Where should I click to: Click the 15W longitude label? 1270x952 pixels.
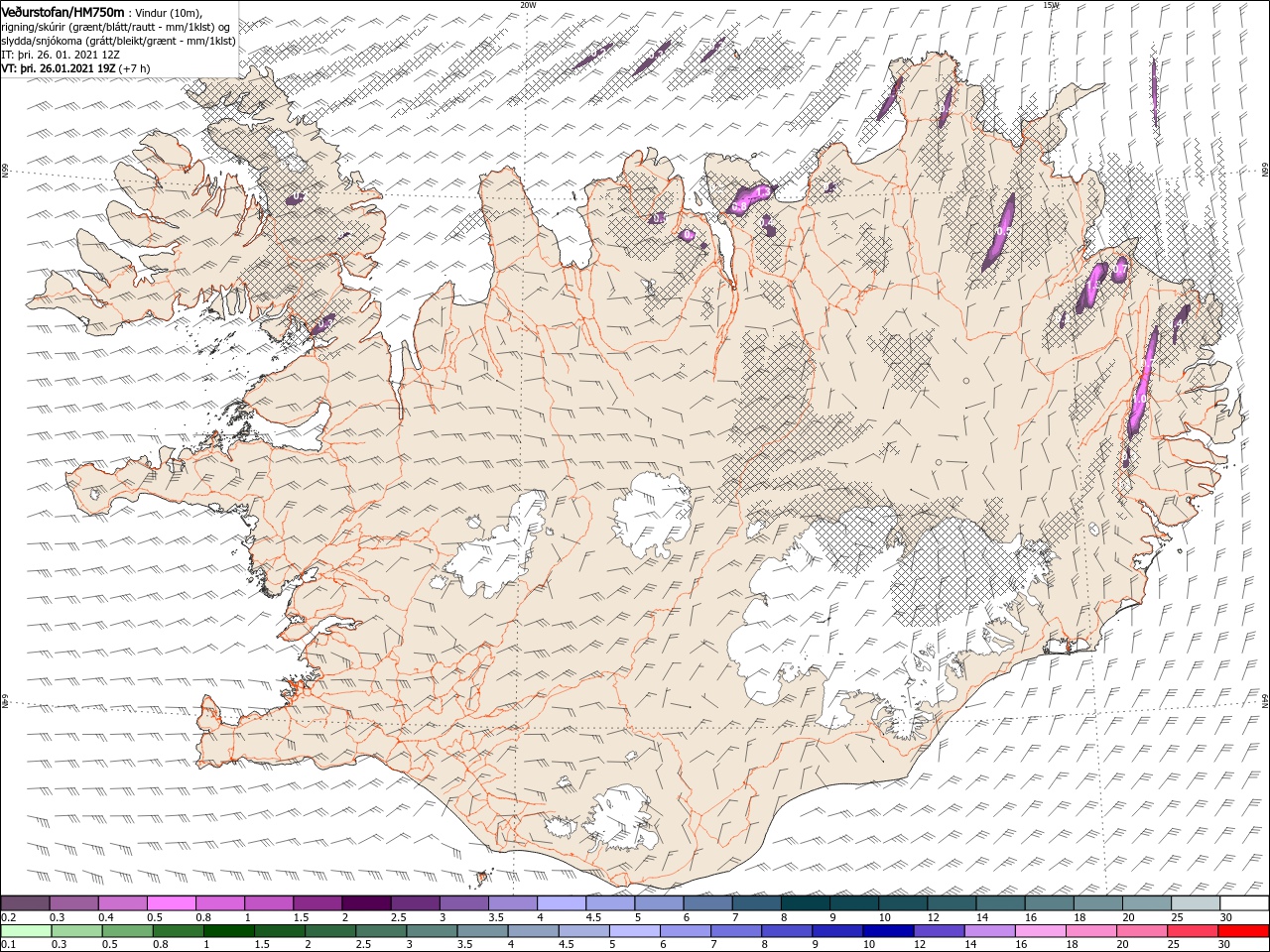point(1051,5)
